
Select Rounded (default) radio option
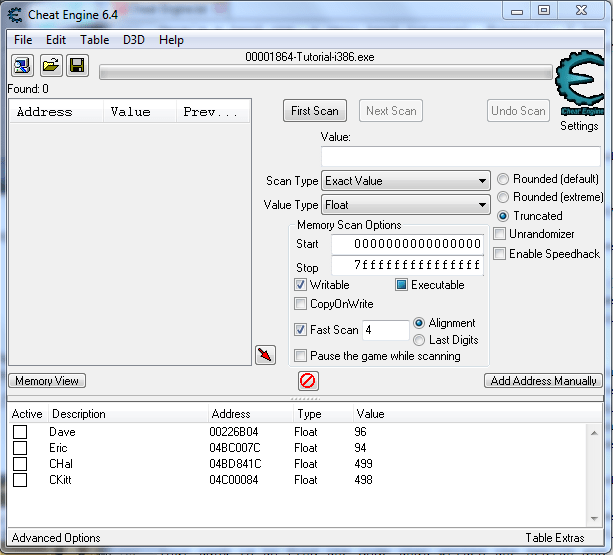[x=503, y=179]
